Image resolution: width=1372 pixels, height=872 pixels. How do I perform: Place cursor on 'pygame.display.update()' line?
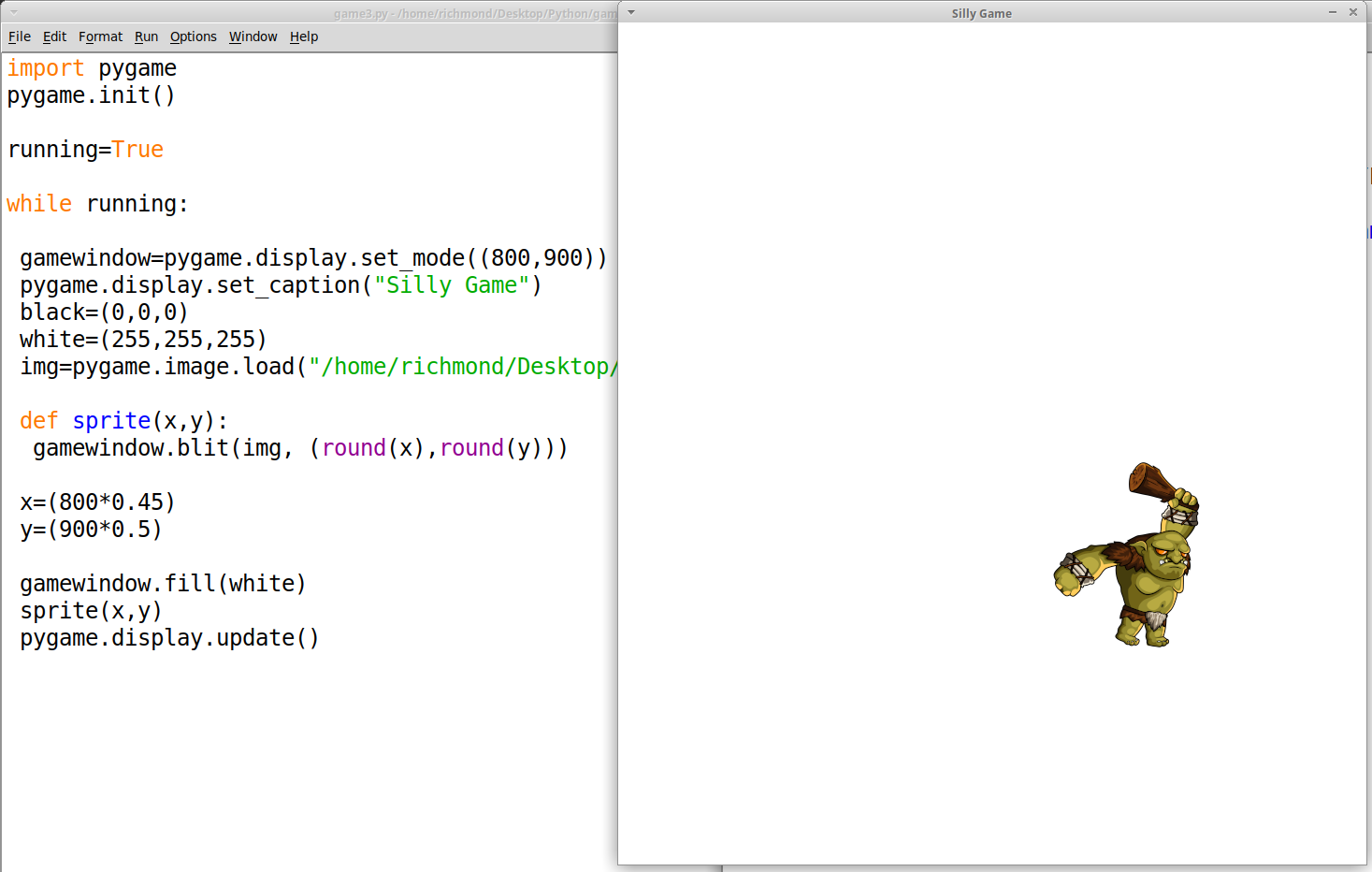(x=169, y=638)
